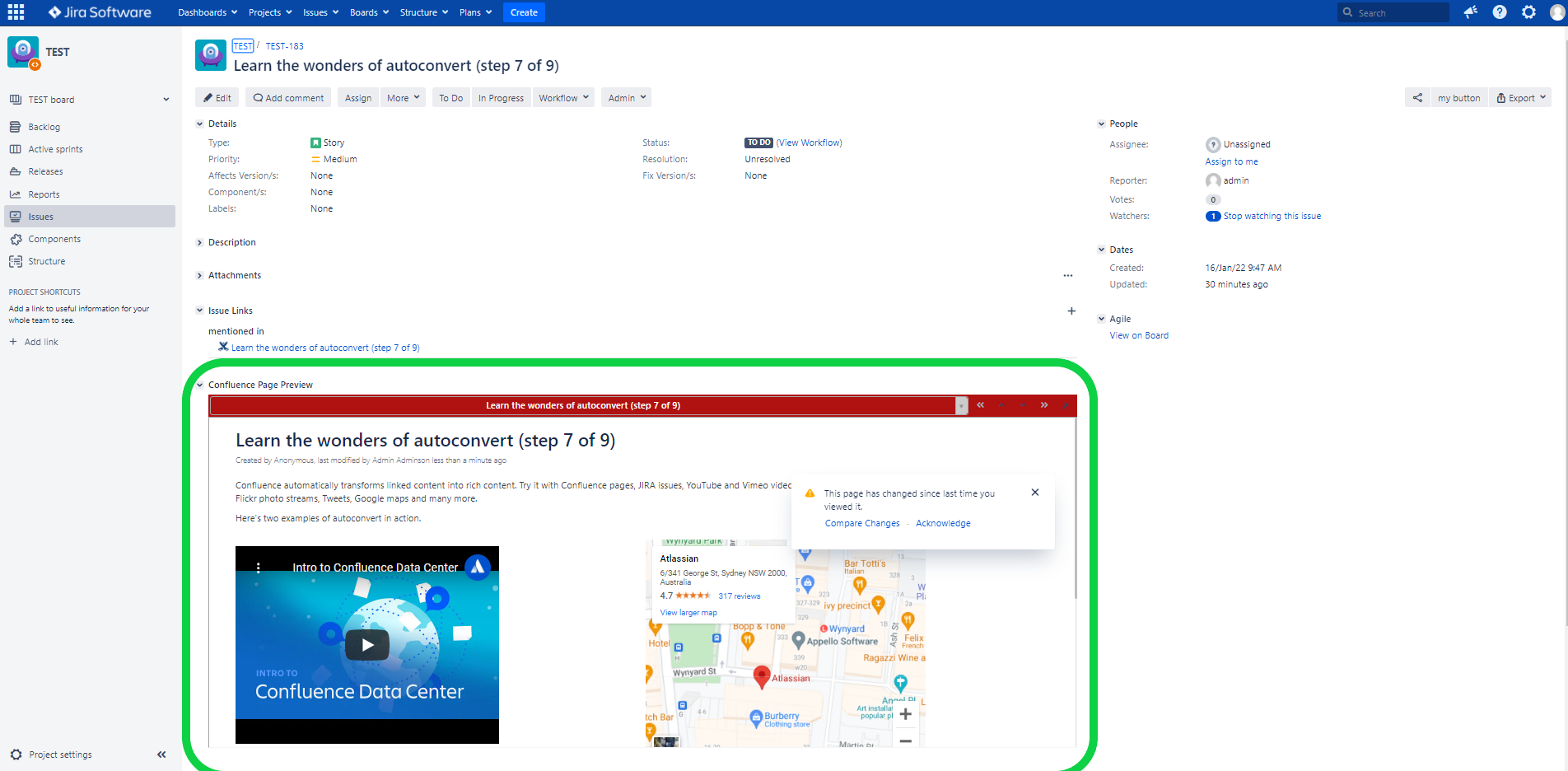The width and height of the screenshot is (1568, 771).
Task: Open the TEST project breadcrumb link
Action: click(x=243, y=46)
